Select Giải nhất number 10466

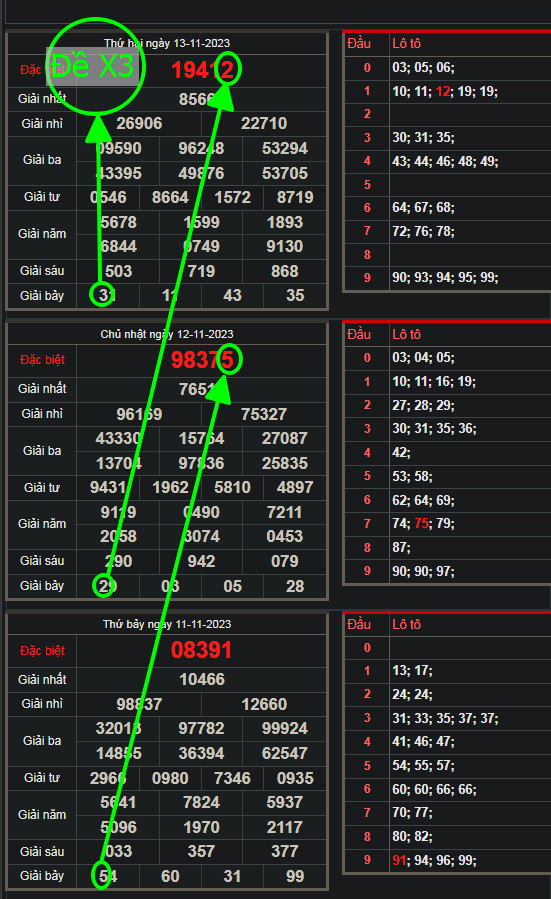(202, 679)
